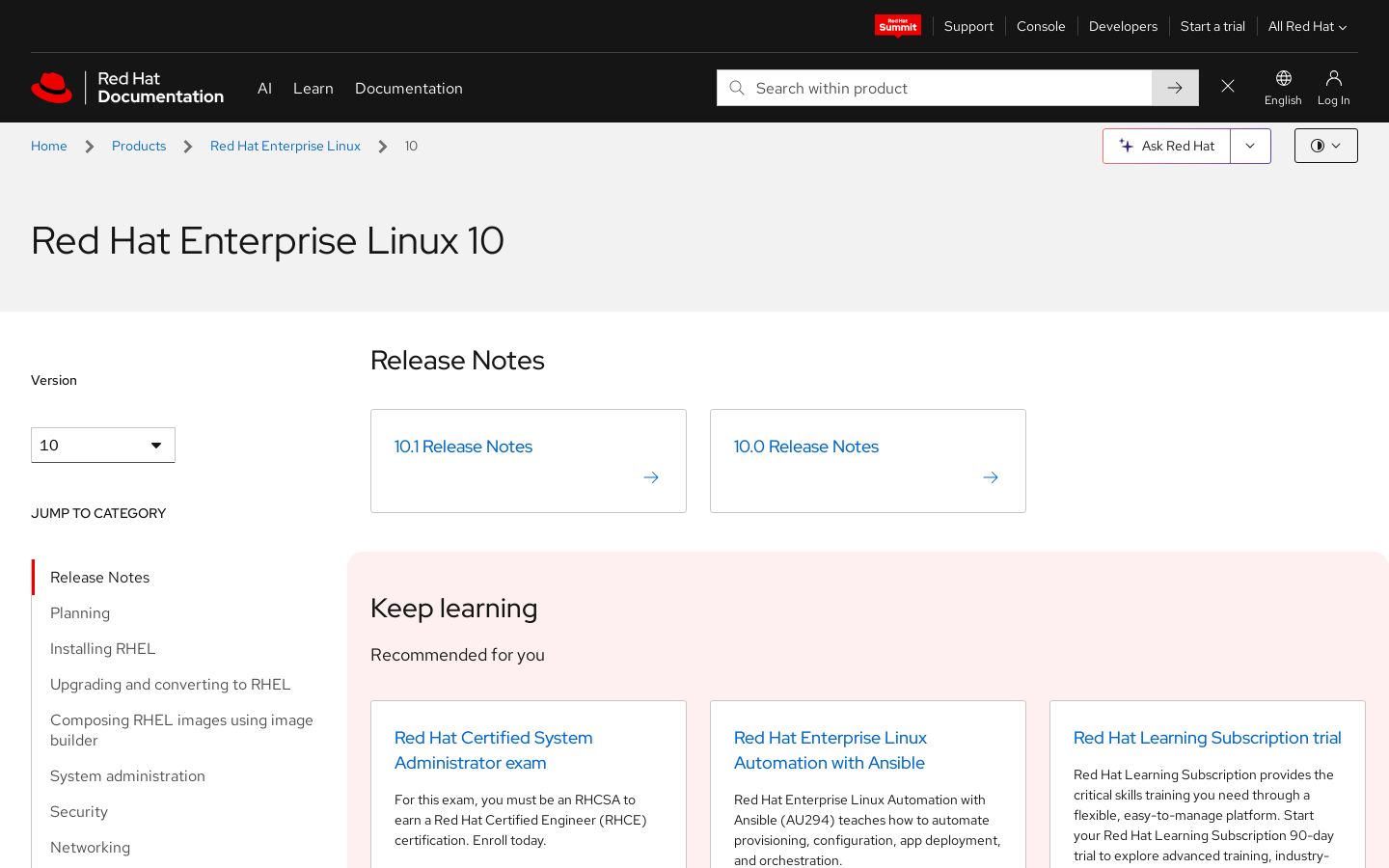This screenshot has width=1389, height=868.
Task: Open Red Hat Enterprise Linux Automation with Ansible
Action: click(831, 750)
